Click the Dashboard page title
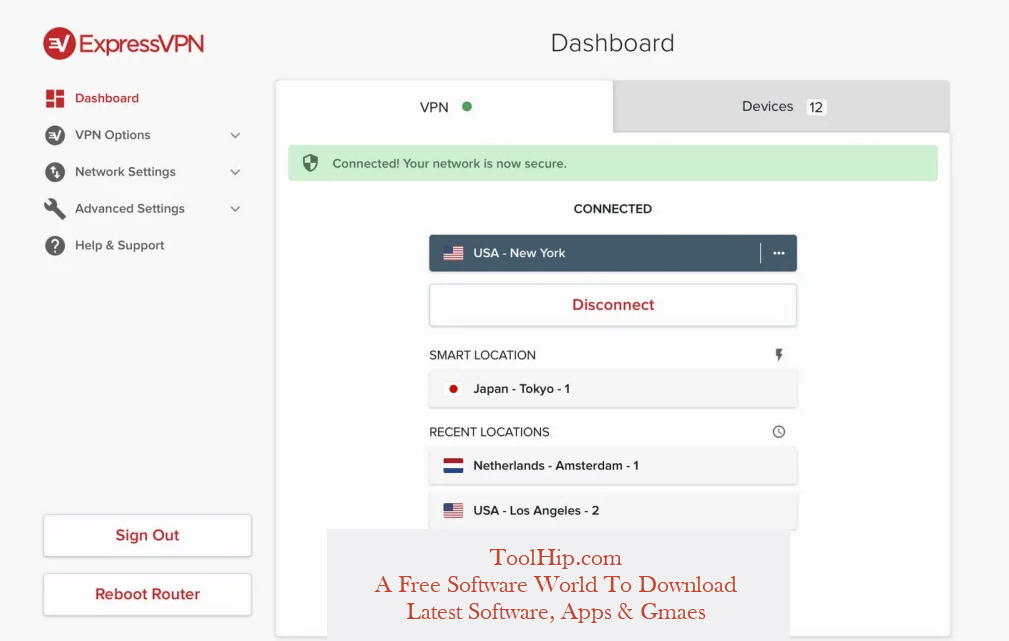 pos(613,43)
